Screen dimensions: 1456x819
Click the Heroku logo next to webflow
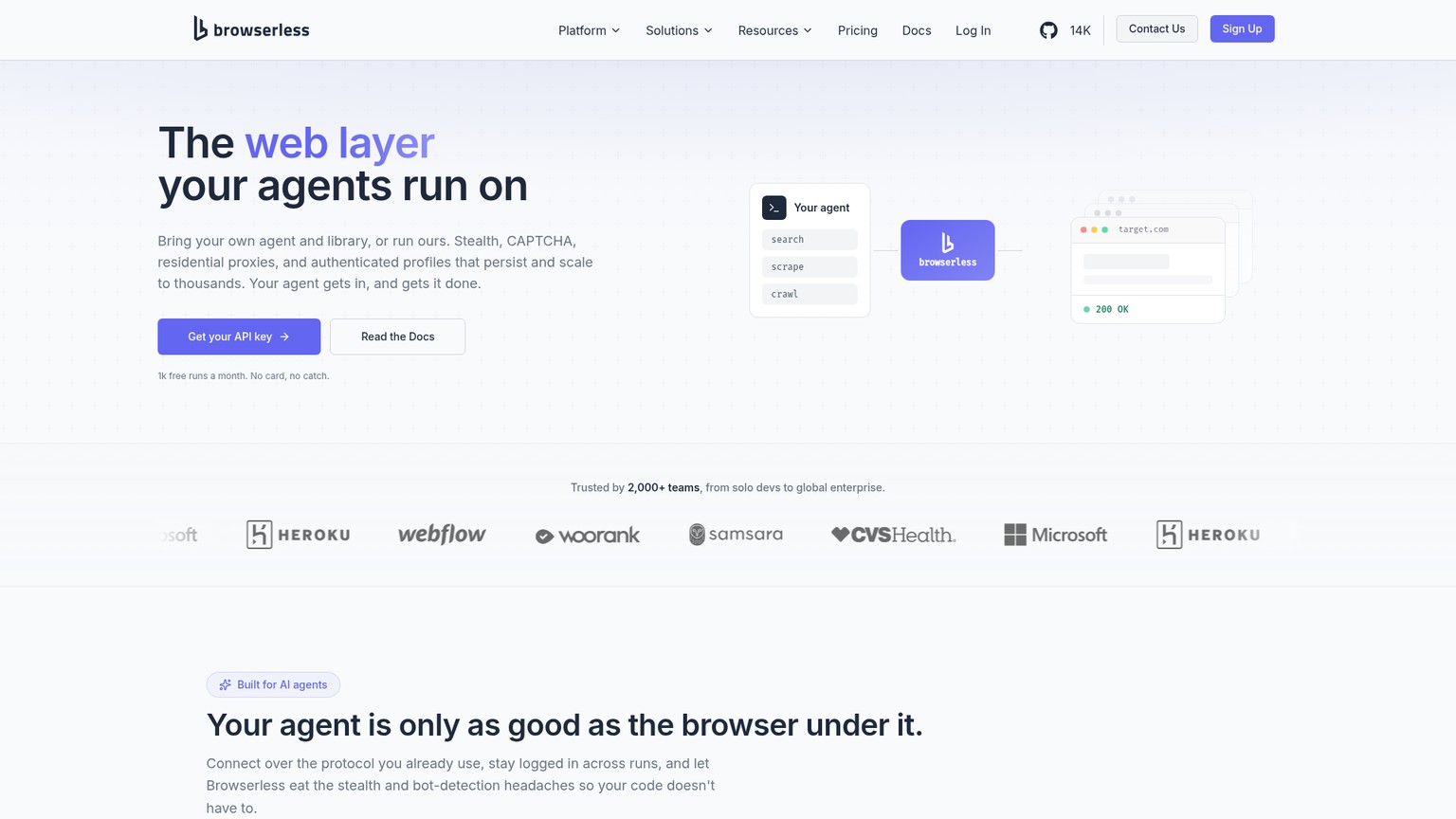click(299, 535)
